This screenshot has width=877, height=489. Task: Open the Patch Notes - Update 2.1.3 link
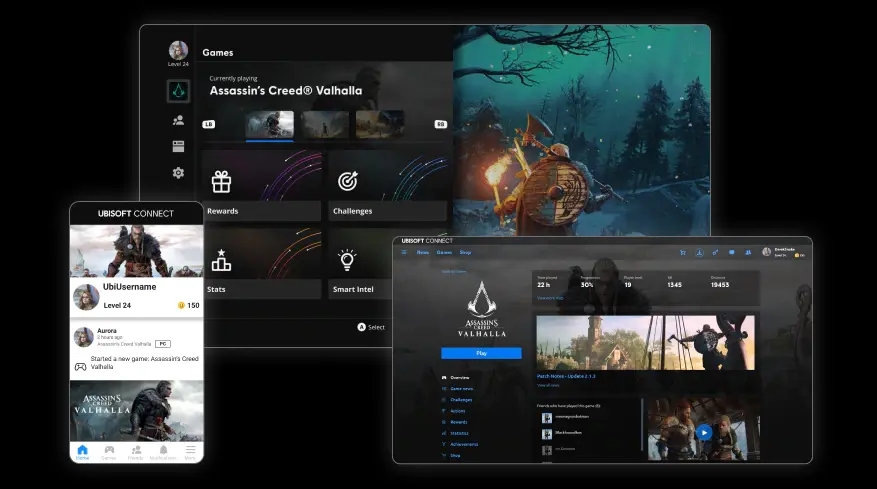point(566,377)
